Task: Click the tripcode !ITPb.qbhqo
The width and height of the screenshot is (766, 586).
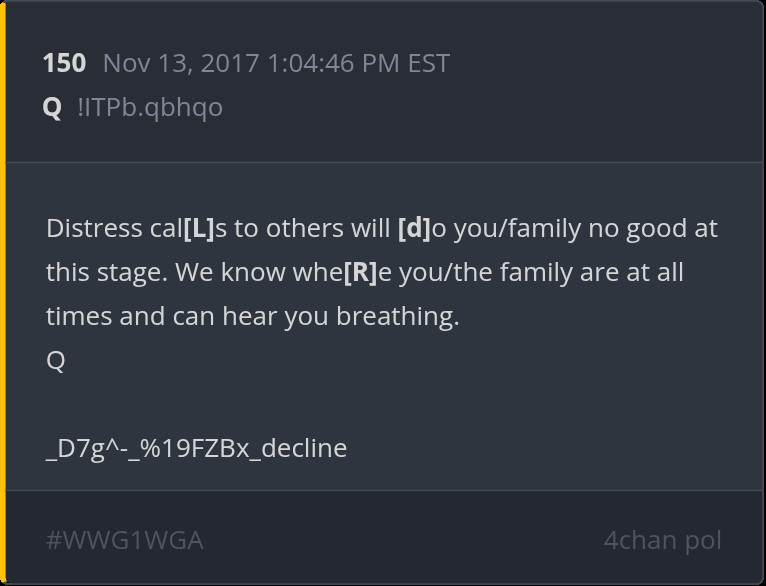Action: pos(150,107)
